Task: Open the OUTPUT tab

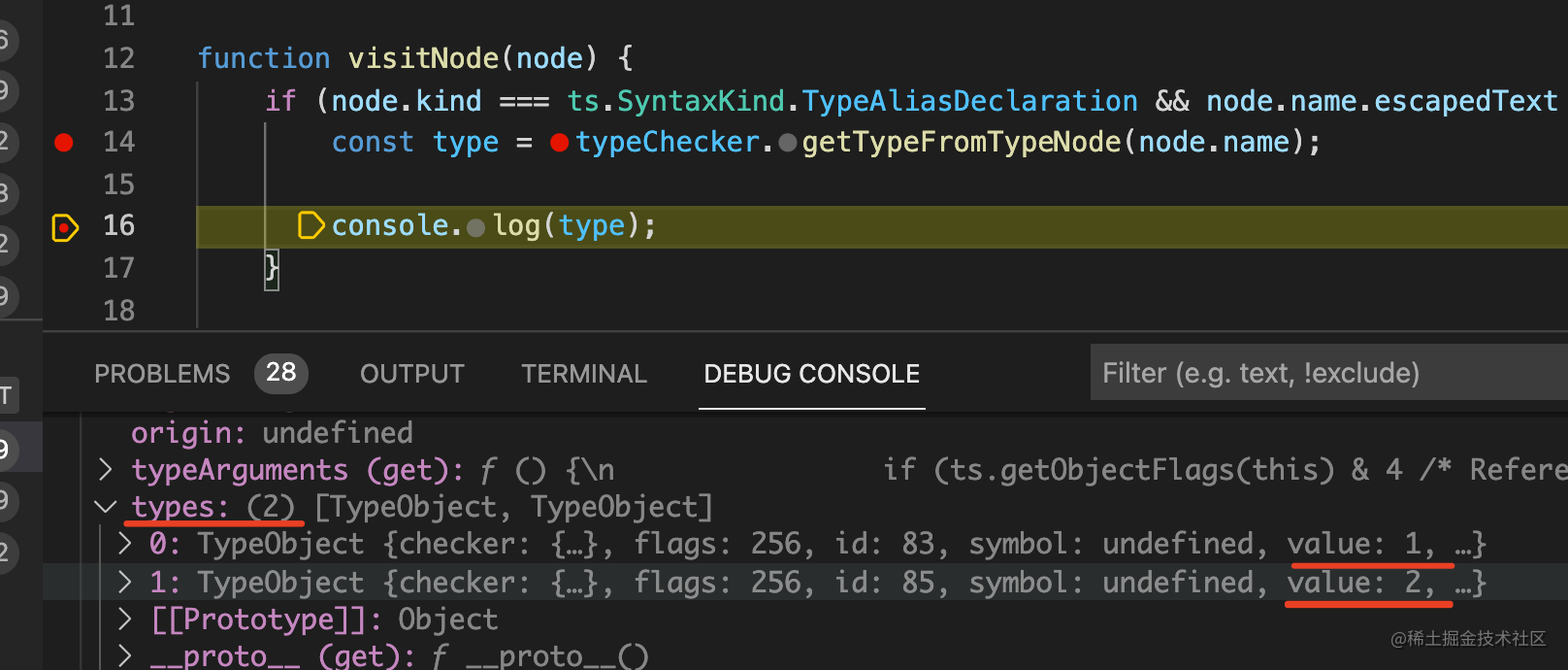Action: pyautogui.click(x=412, y=374)
